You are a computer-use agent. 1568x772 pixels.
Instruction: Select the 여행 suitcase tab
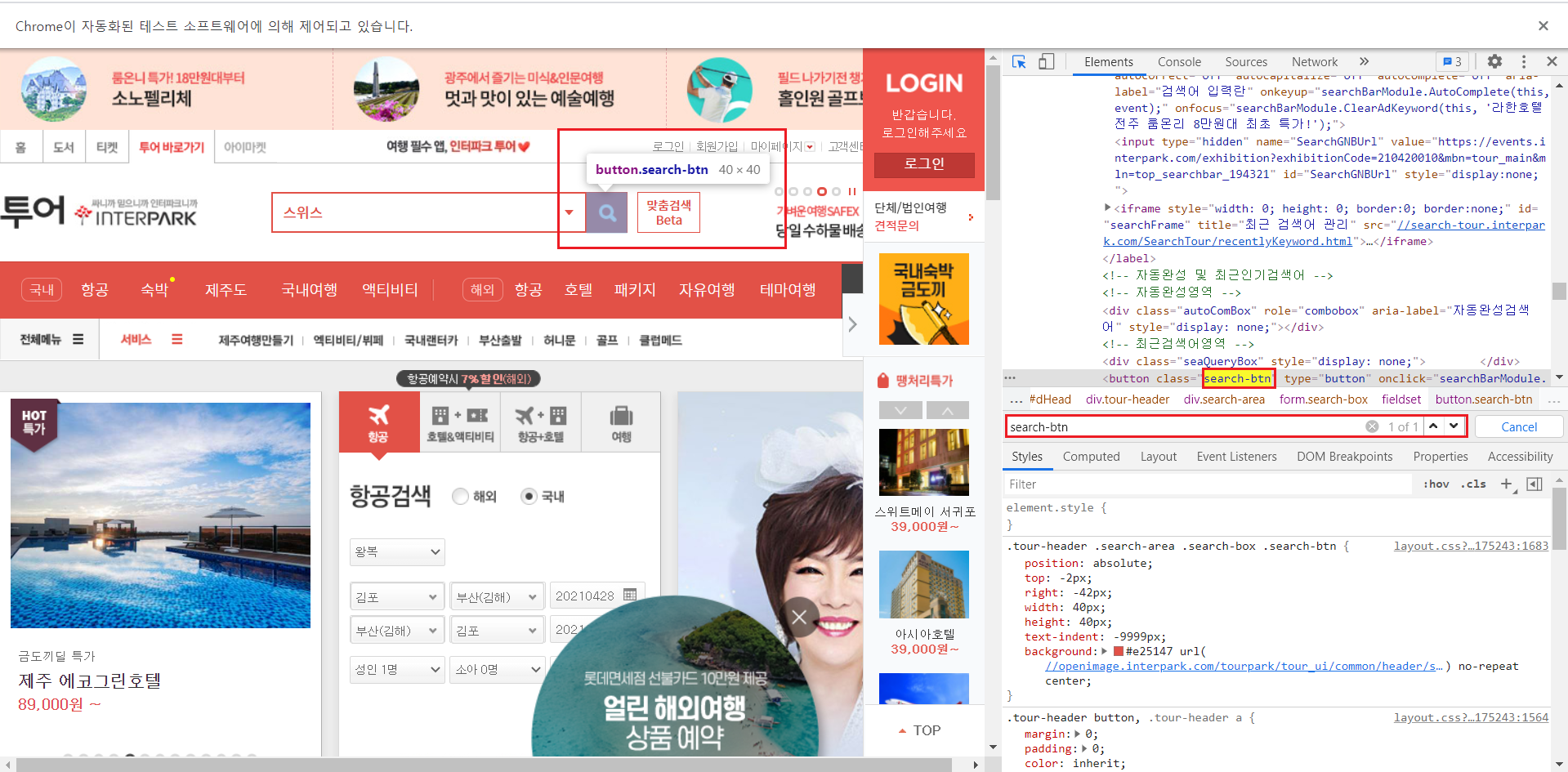click(621, 422)
